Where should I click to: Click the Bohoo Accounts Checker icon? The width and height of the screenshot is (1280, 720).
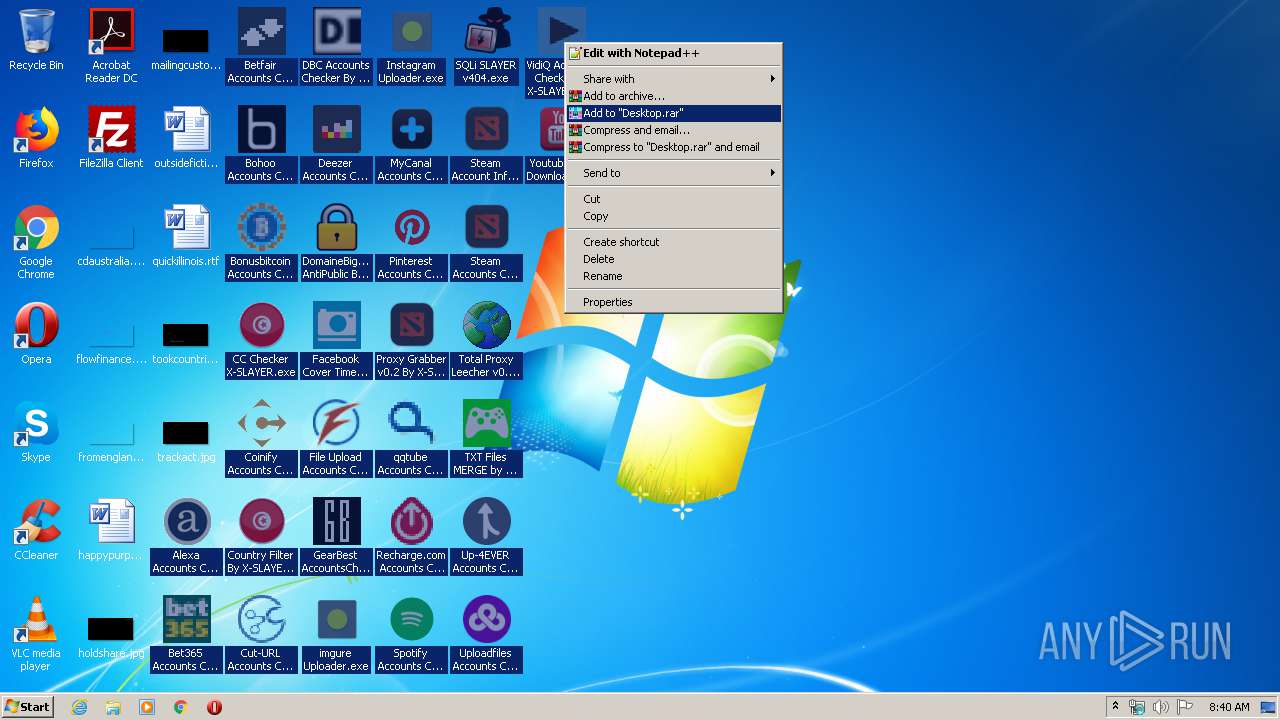point(261,144)
